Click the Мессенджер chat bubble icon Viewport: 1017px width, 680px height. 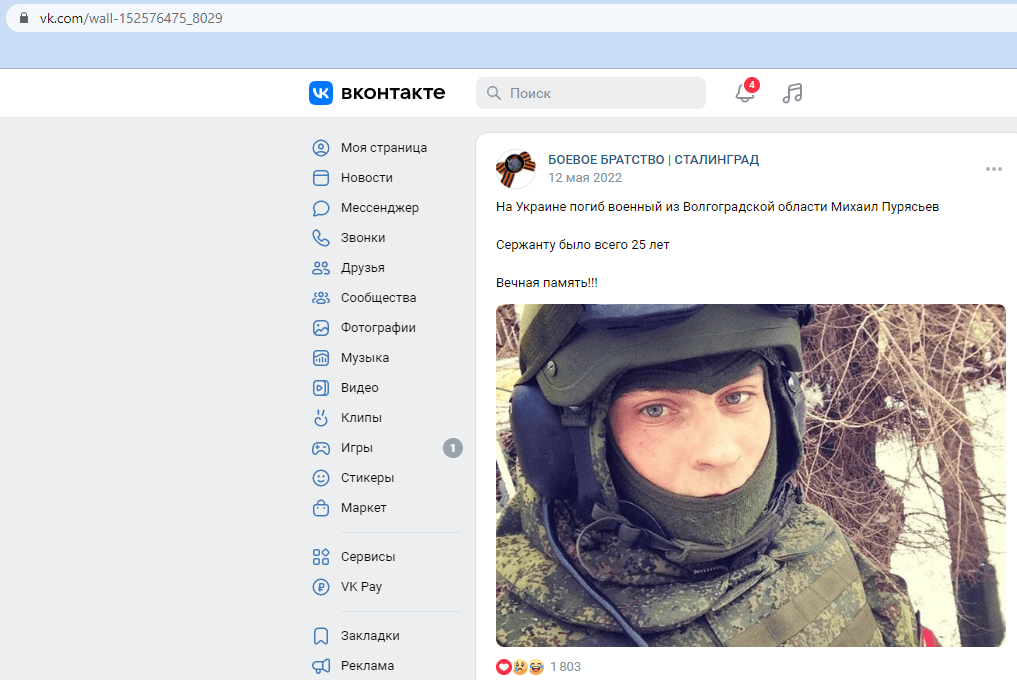(x=321, y=208)
